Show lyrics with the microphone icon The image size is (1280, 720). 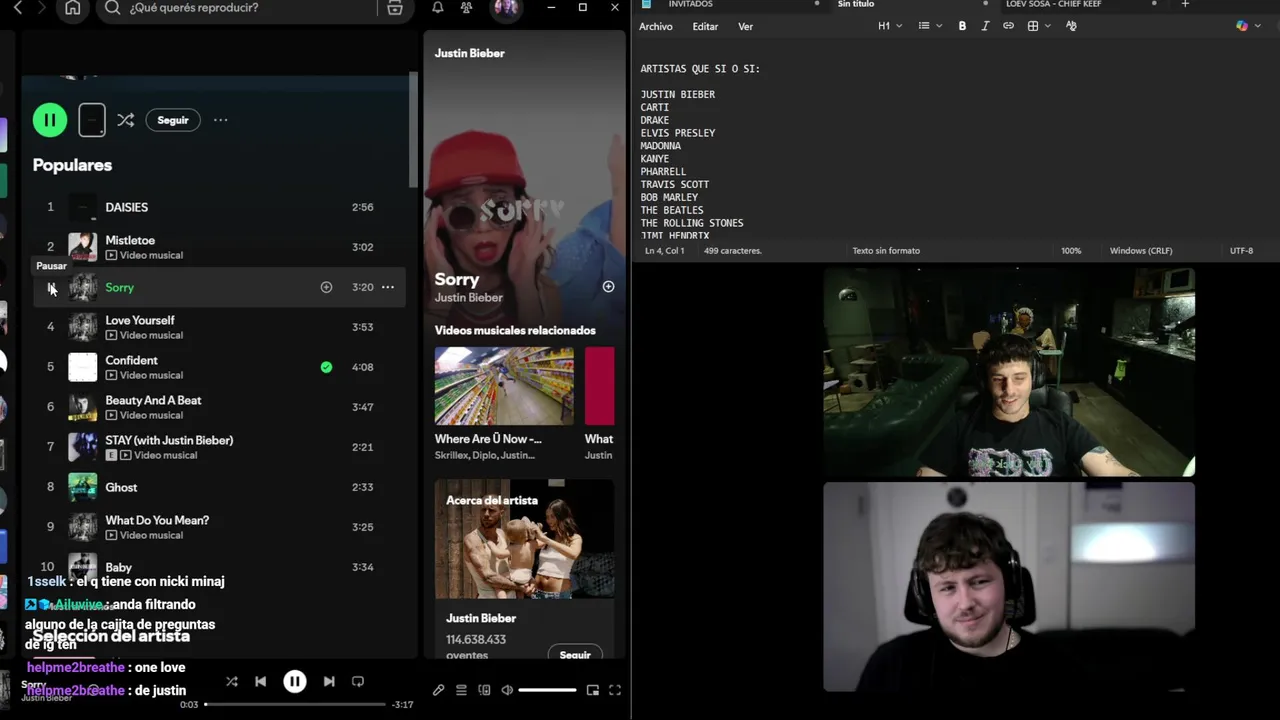(438, 690)
